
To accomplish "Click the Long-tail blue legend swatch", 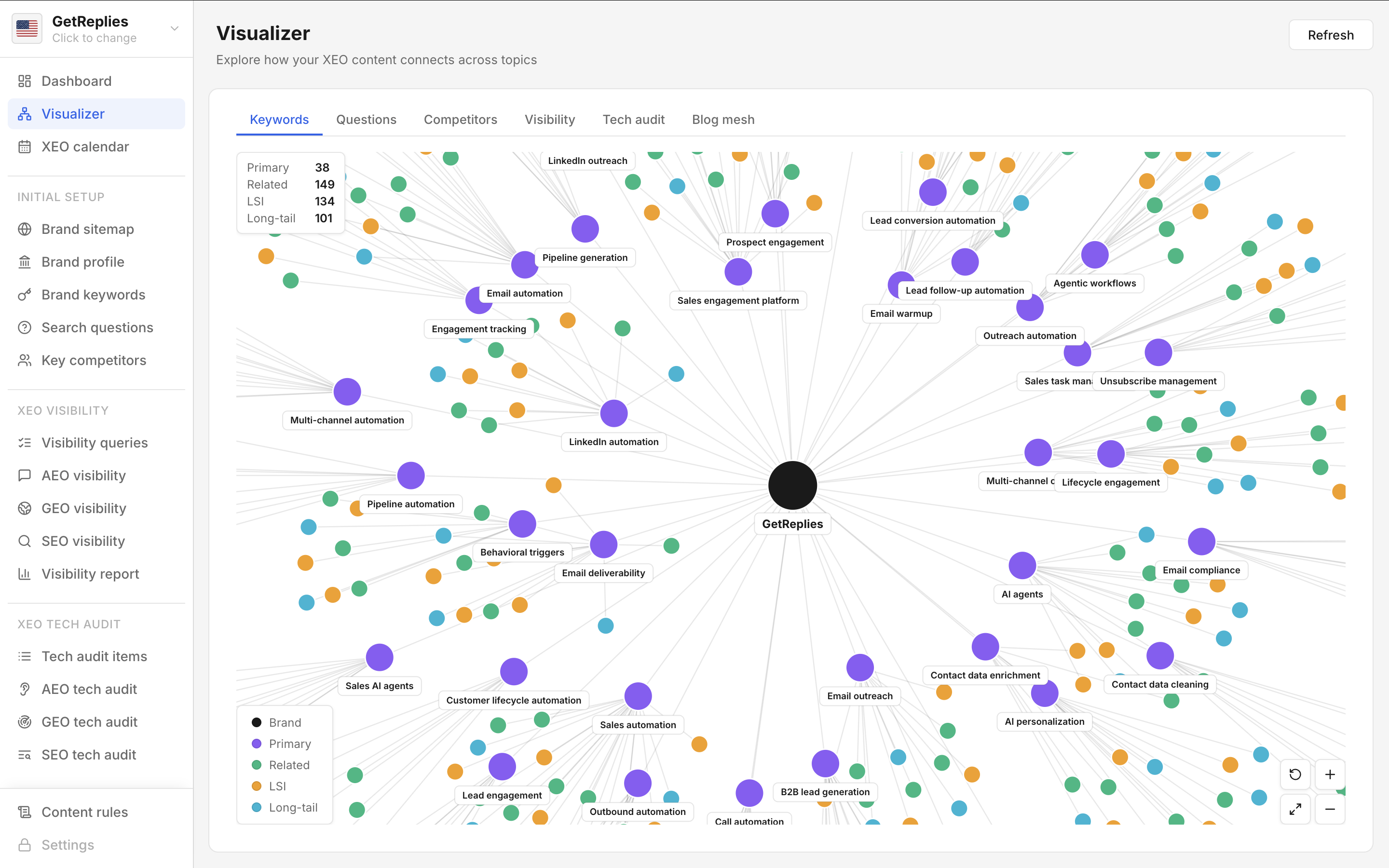I will 257,807.
